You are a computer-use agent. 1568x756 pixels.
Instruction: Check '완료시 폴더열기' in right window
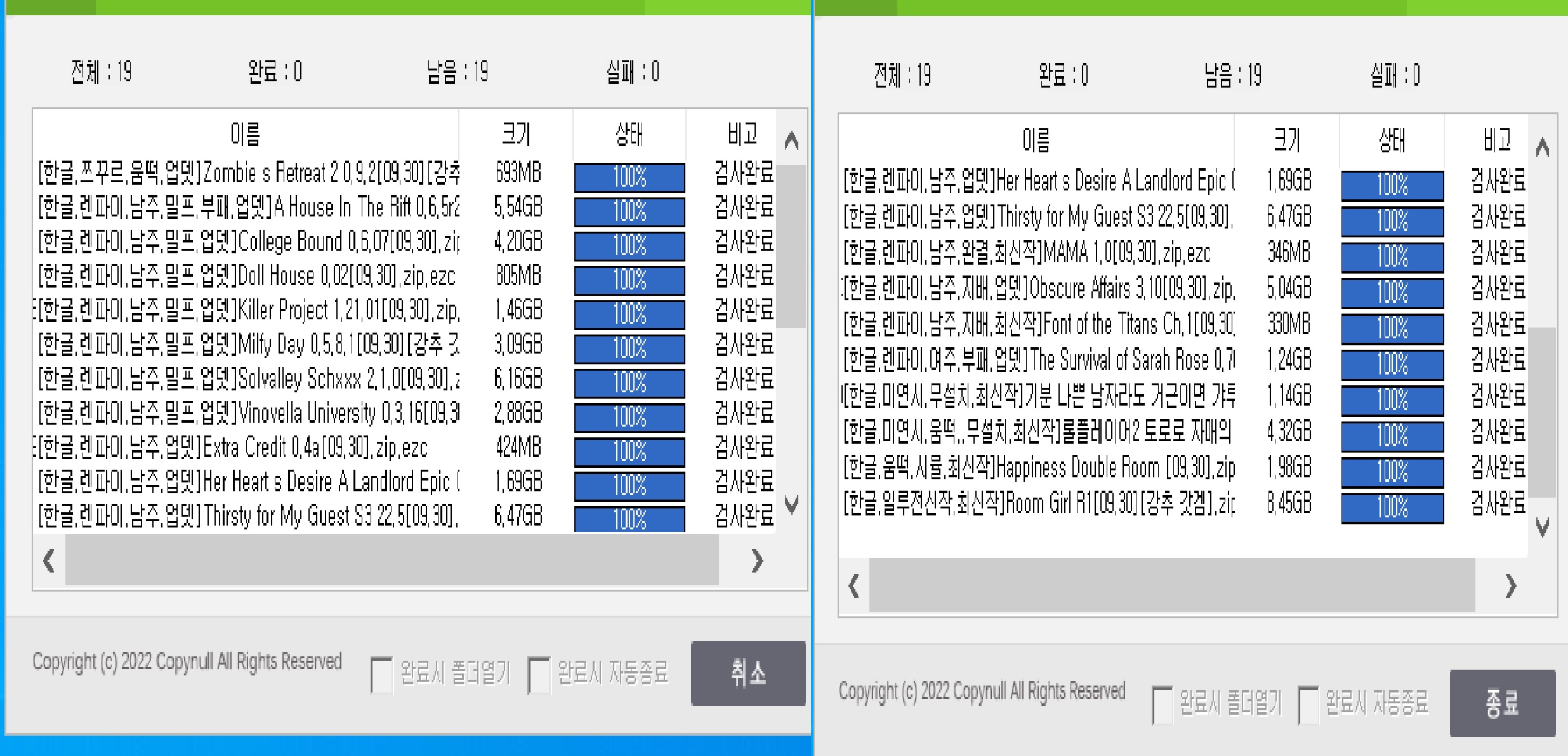(x=1162, y=705)
